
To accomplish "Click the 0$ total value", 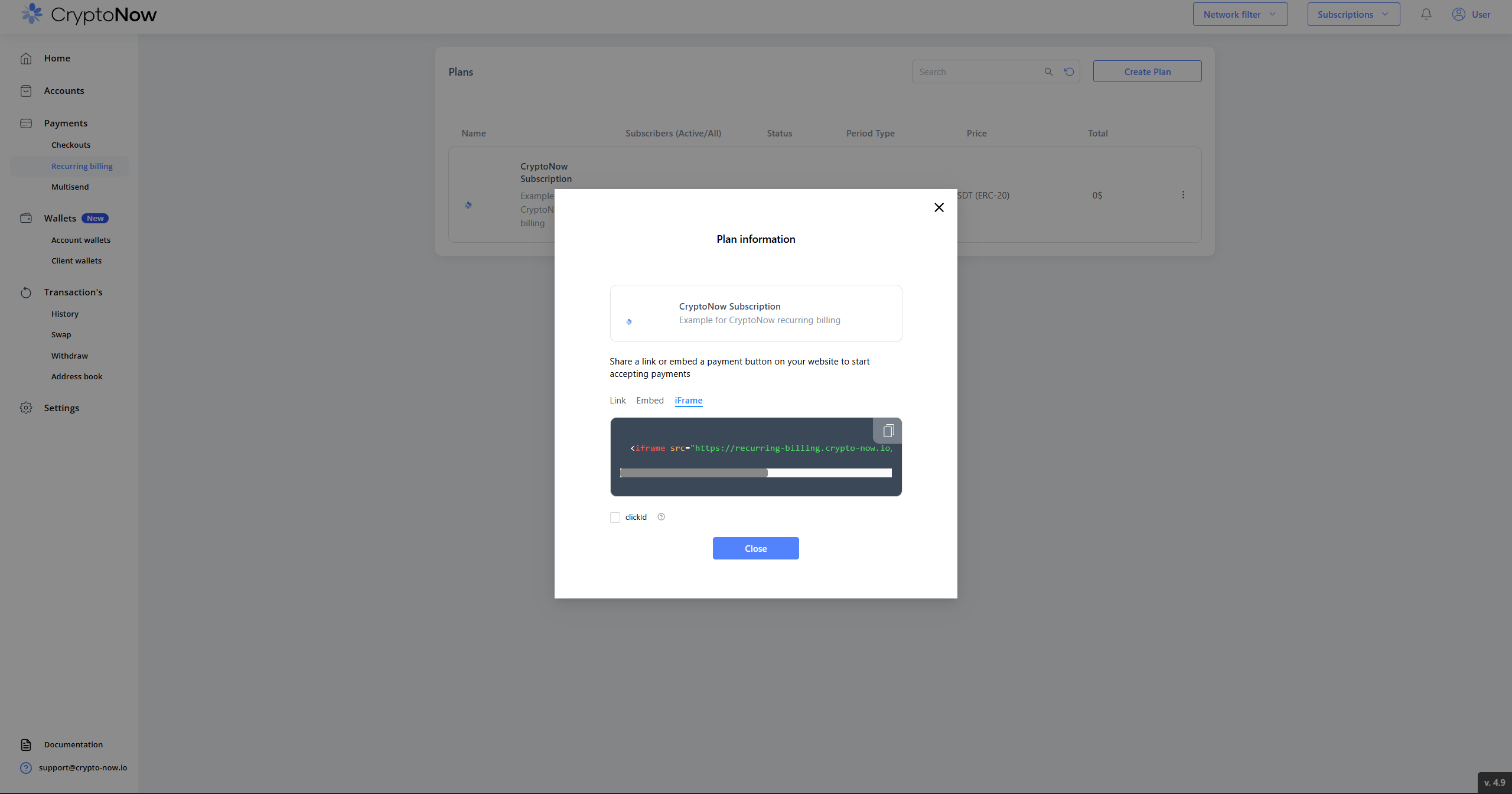I will pos(1097,196).
